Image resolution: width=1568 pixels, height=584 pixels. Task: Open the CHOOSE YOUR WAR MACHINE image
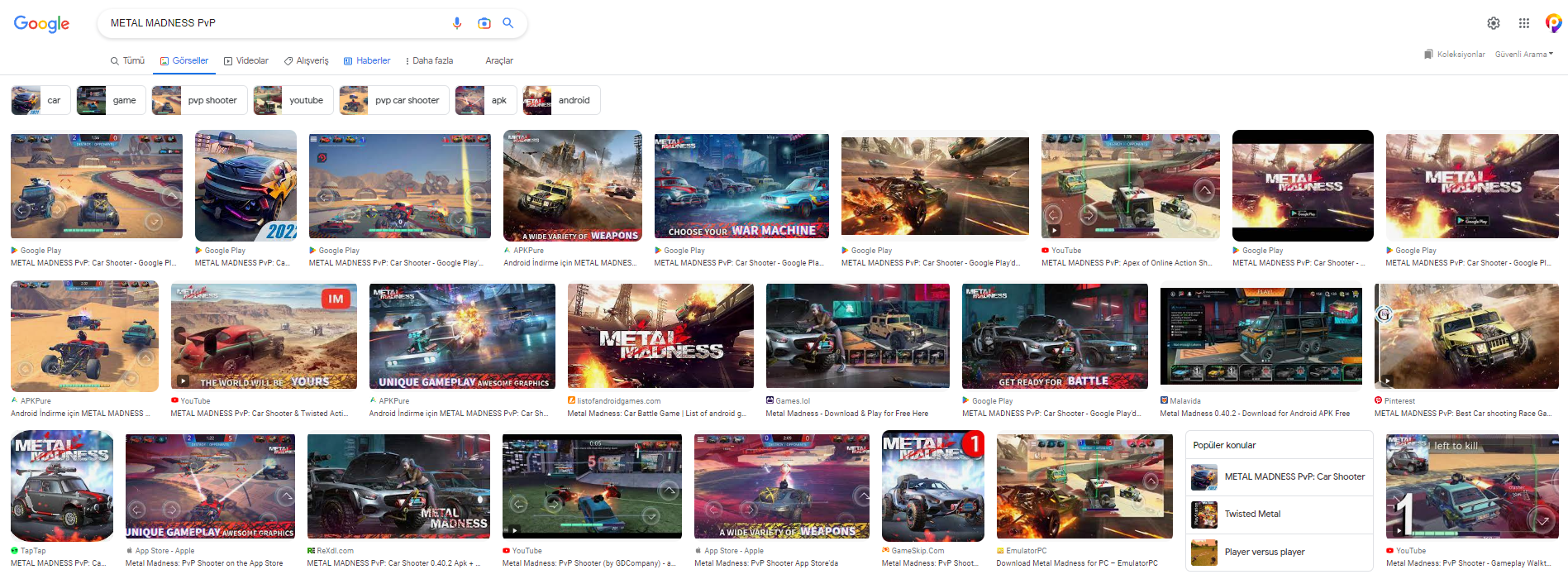click(x=741, y=185)
